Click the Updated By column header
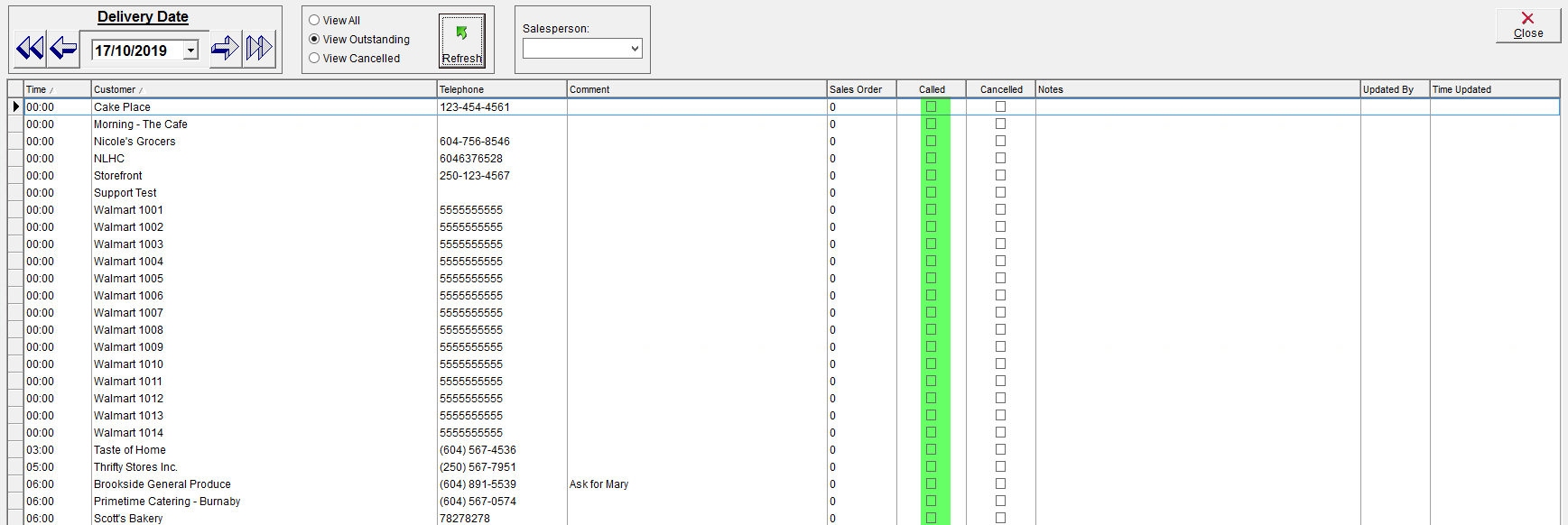Screen dimensions: 1568x525 click(1395, 89)
